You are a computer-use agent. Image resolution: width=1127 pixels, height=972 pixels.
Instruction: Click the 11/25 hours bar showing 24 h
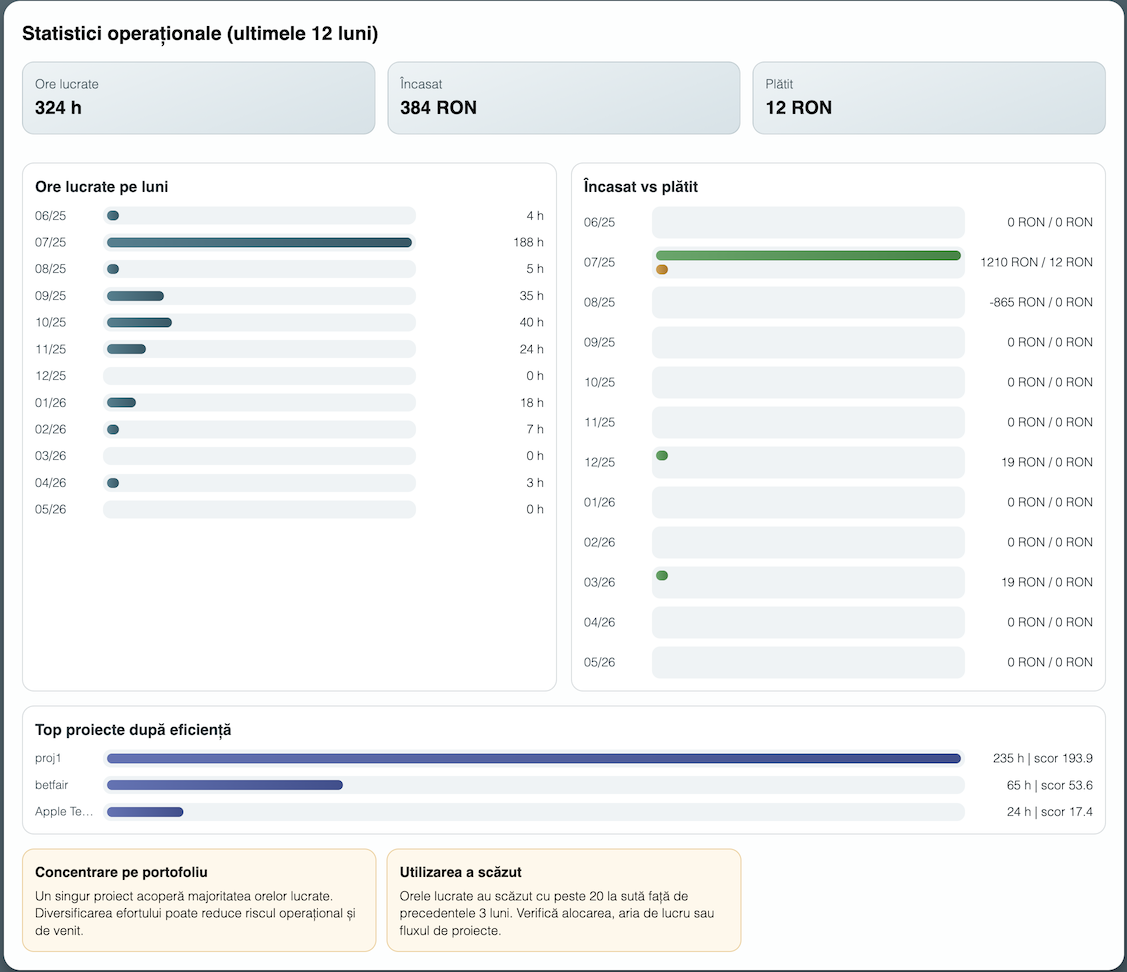pos(126,349)
